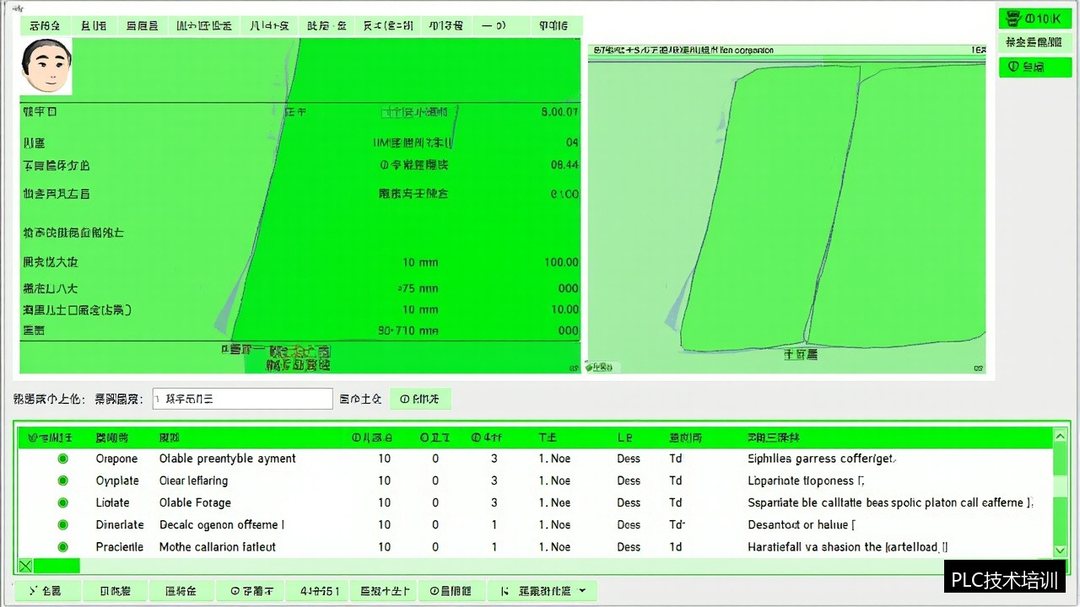Click "Siphilles garress cofferlget" description
This screenshot has width=1080, height=607.
[x=822, y=459]
